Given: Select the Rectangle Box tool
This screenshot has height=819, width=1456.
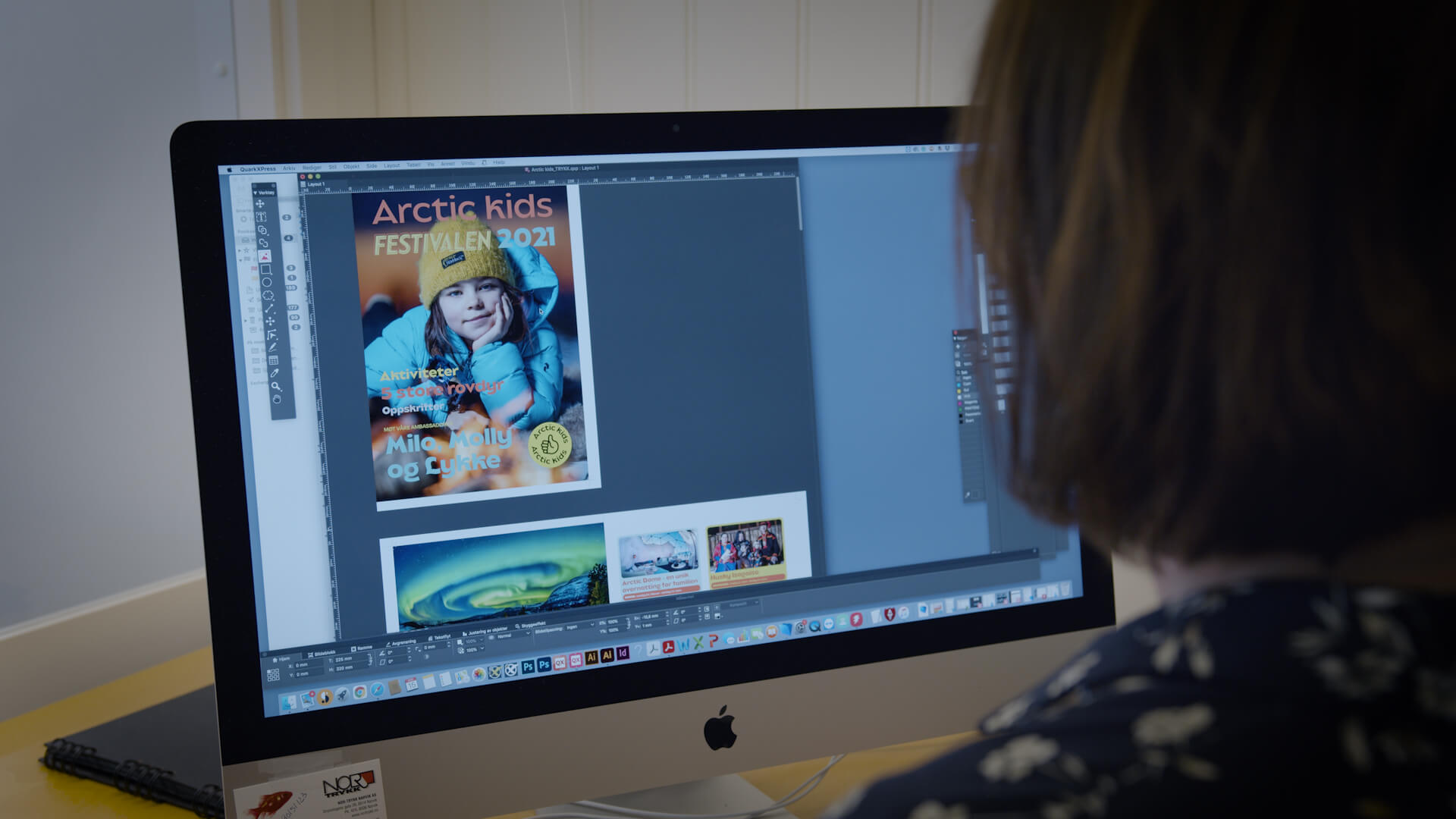Looking at the screenshot, I should tap(265, 269).
